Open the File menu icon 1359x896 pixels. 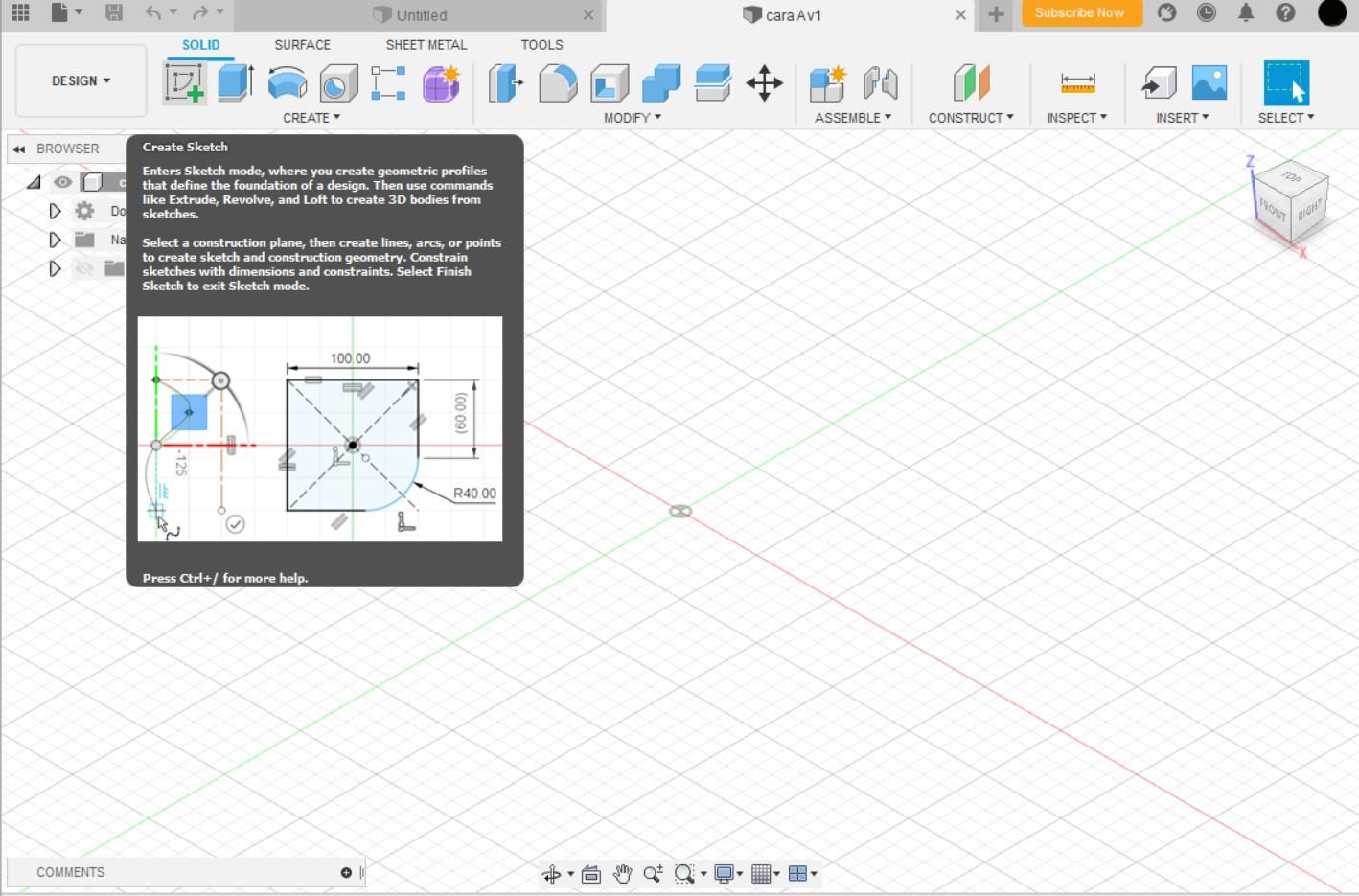click(66, 13)
